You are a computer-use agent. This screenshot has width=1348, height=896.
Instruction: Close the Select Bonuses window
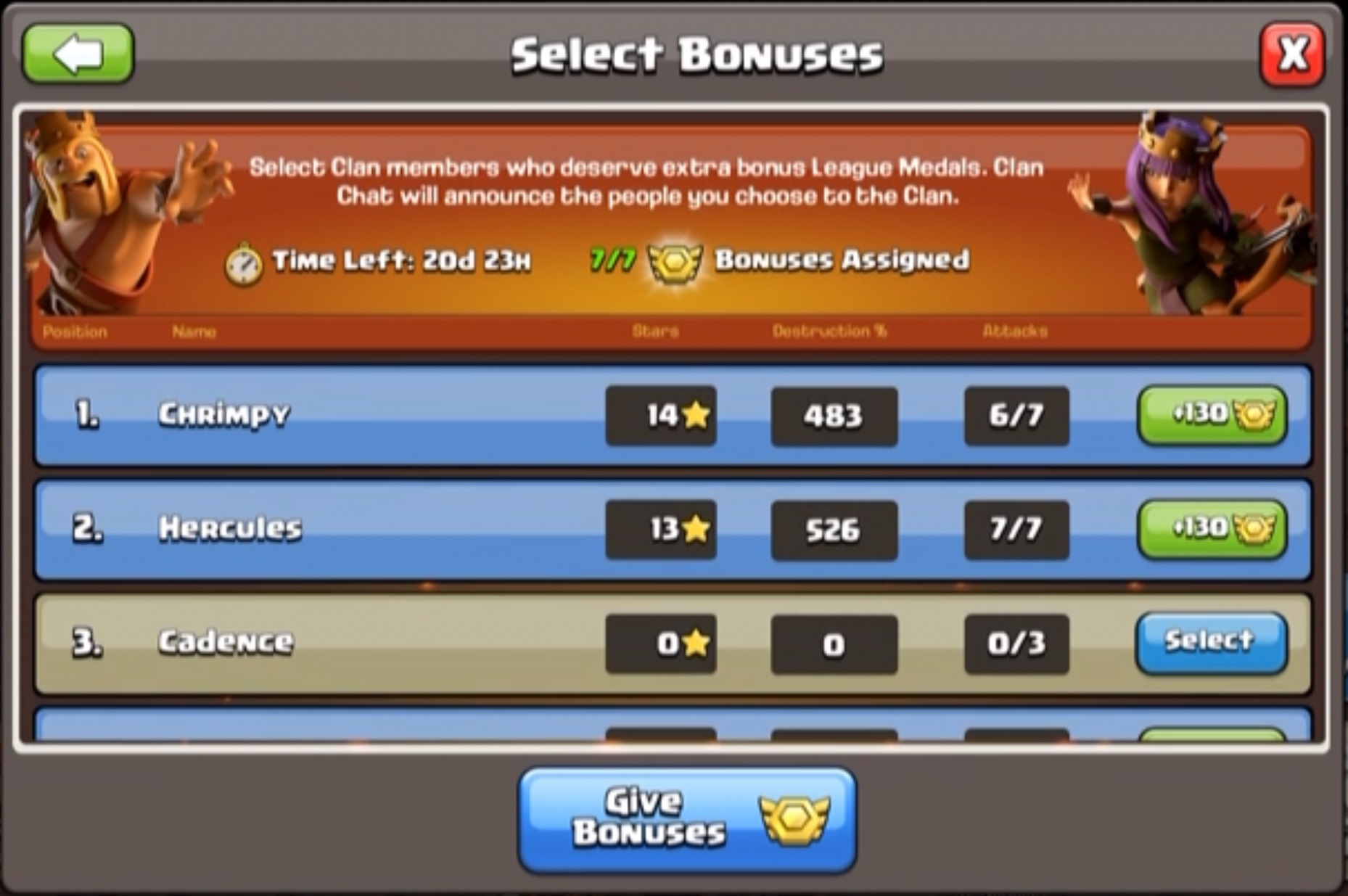(1293, 54)
